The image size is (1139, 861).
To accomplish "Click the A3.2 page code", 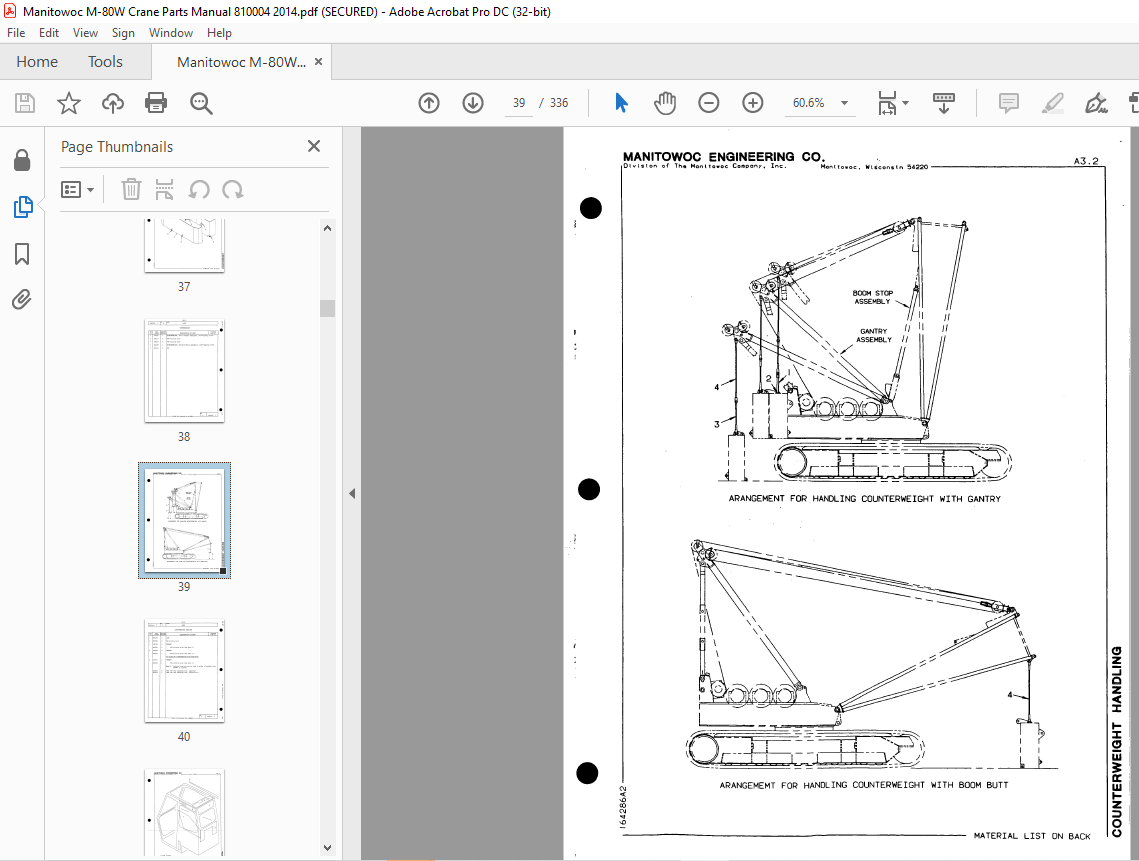I will click(x=1086, y=161).
